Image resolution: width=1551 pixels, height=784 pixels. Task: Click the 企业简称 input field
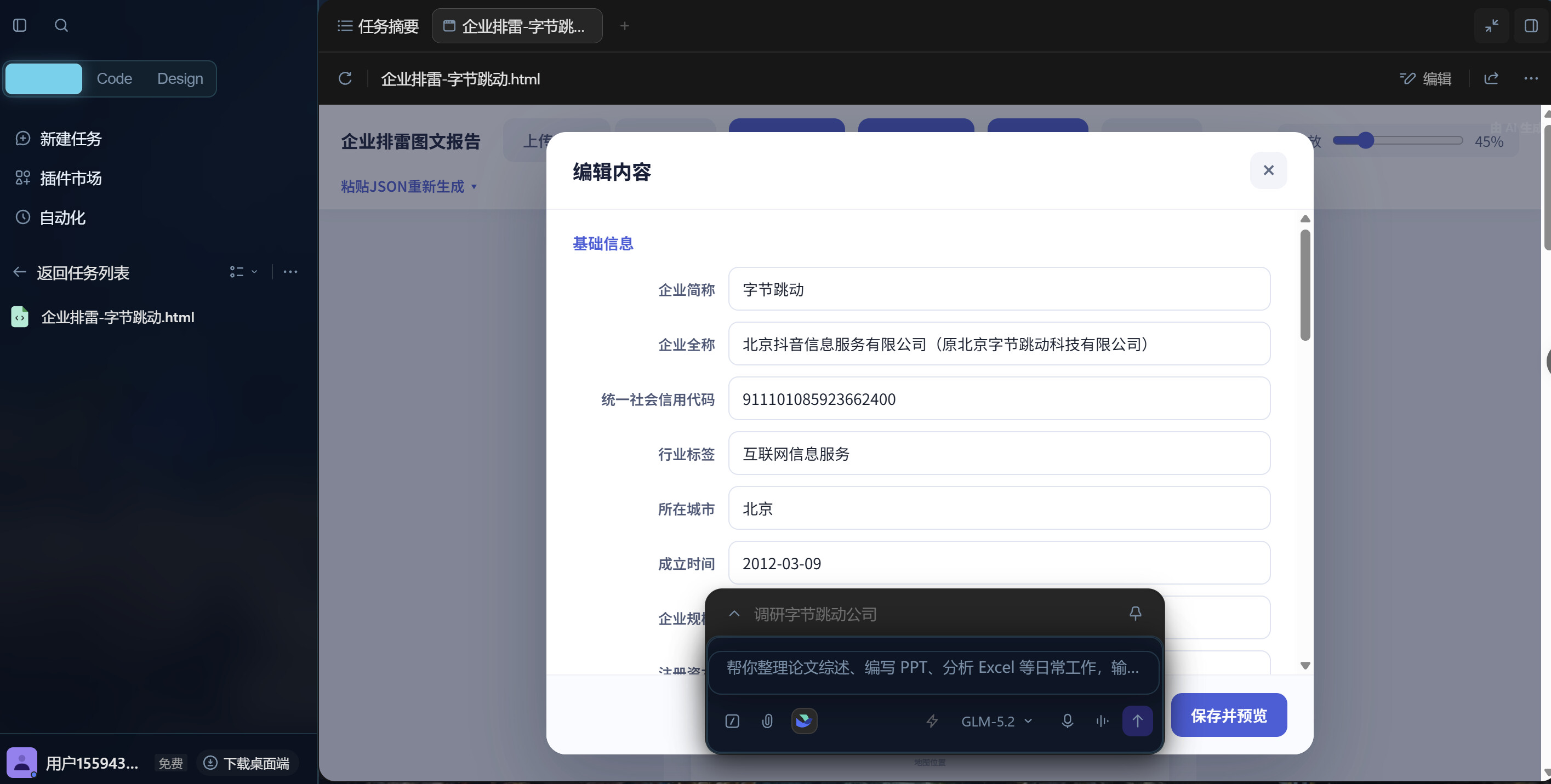[999, 289]
